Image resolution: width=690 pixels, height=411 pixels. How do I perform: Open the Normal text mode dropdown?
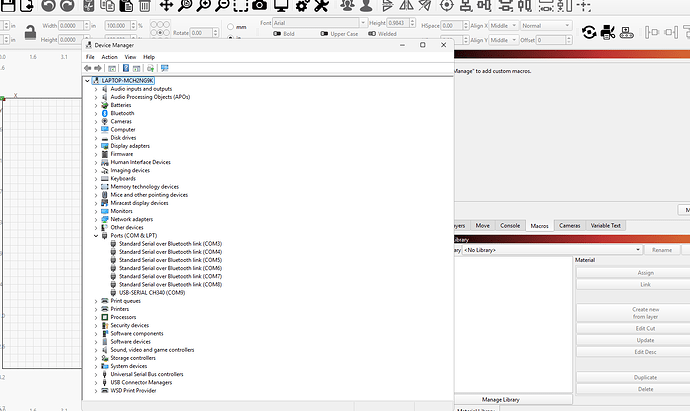pyautogui.click(x=546, y=26)
